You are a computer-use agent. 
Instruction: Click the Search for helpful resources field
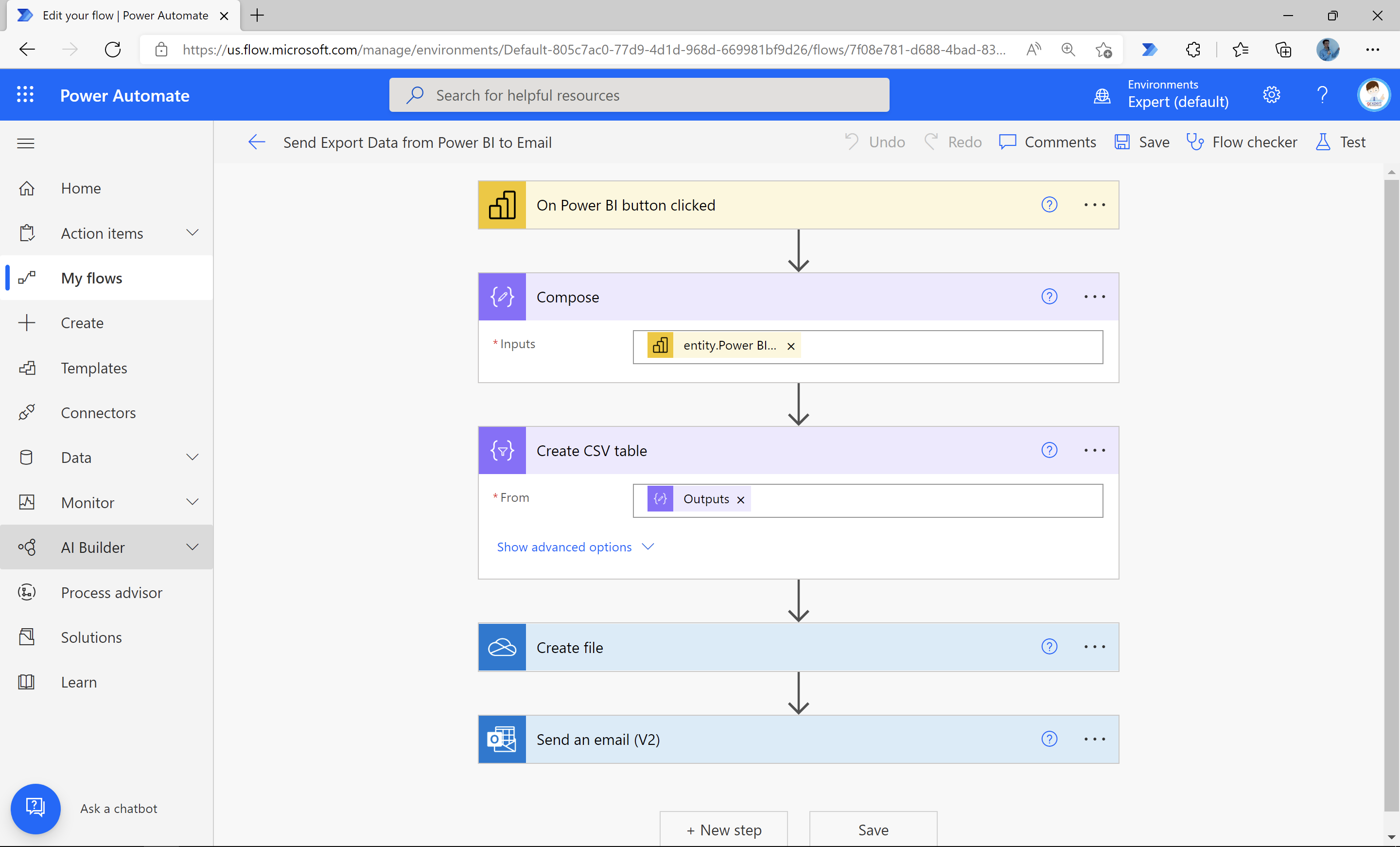(x=639, y=94)
